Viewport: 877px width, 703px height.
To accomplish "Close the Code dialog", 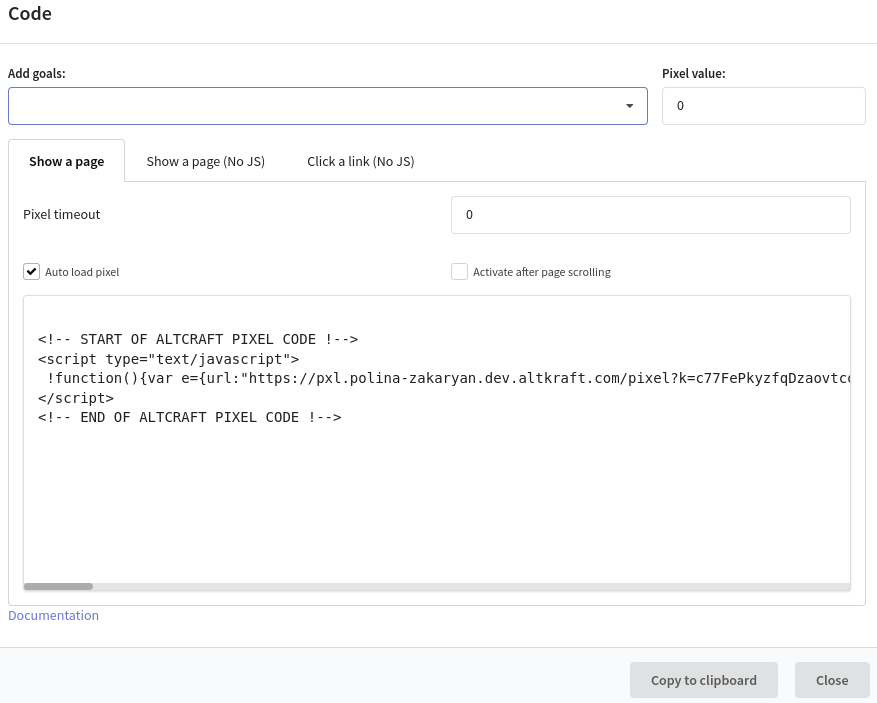I will [x=832, y=680].
